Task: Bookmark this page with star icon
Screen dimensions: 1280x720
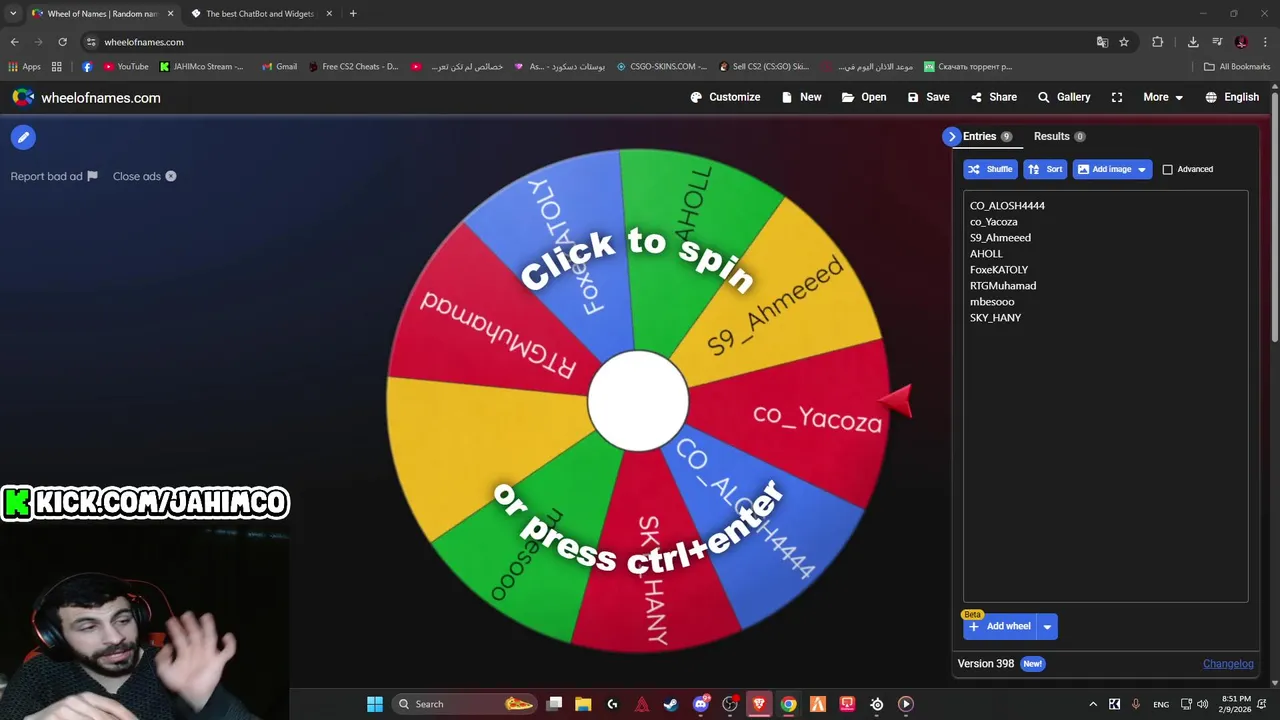Action: (1124, 42)
